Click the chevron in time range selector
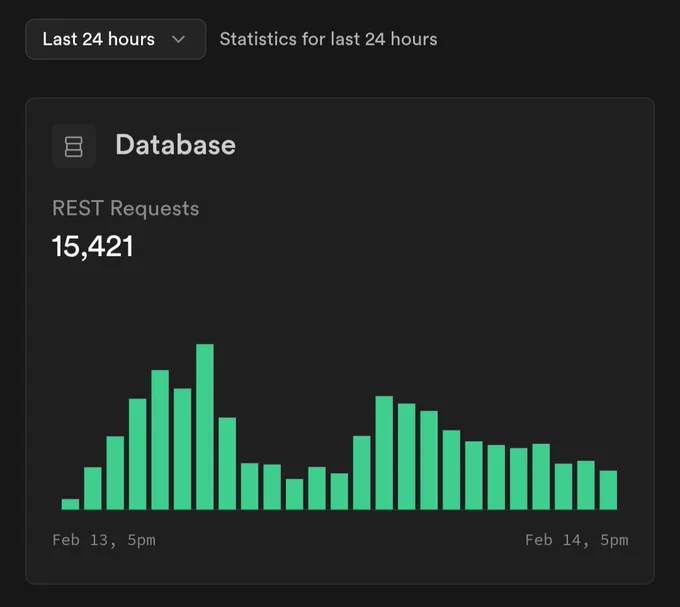Screen dimensions: 680x607 point(178,39)
